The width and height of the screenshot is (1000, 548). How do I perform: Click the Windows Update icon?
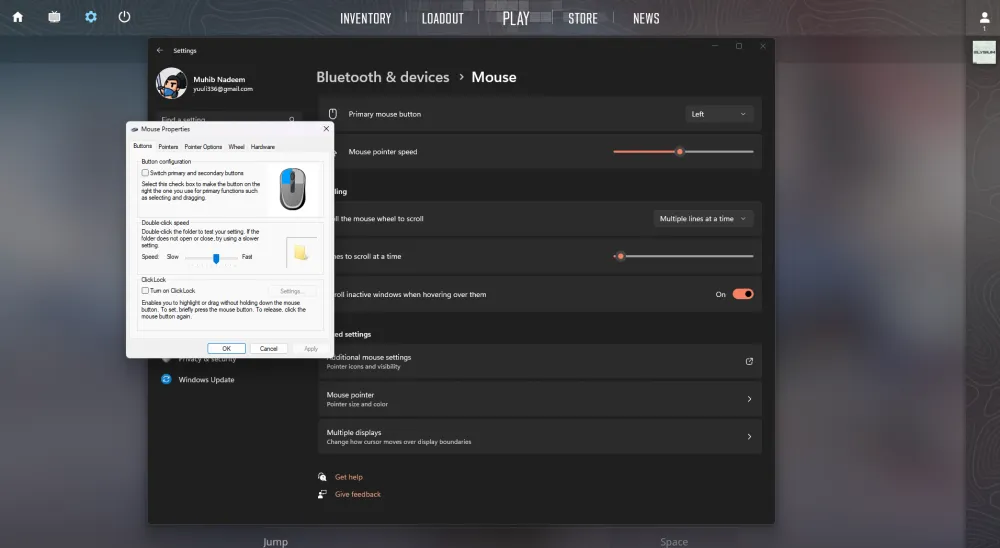[166, 379]
